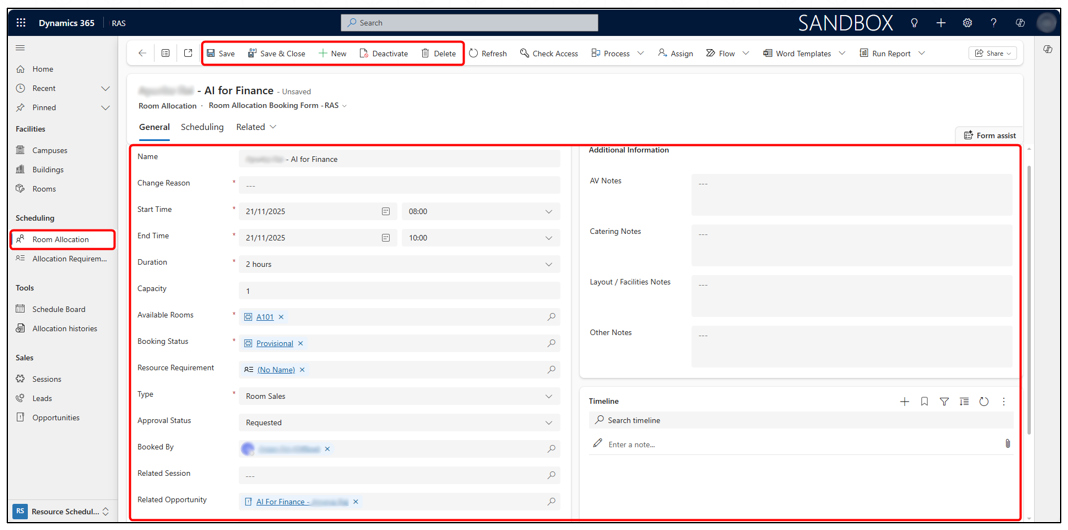Remove A101 from Available Rooms
1068x530 pixels.
click(281, 317)
